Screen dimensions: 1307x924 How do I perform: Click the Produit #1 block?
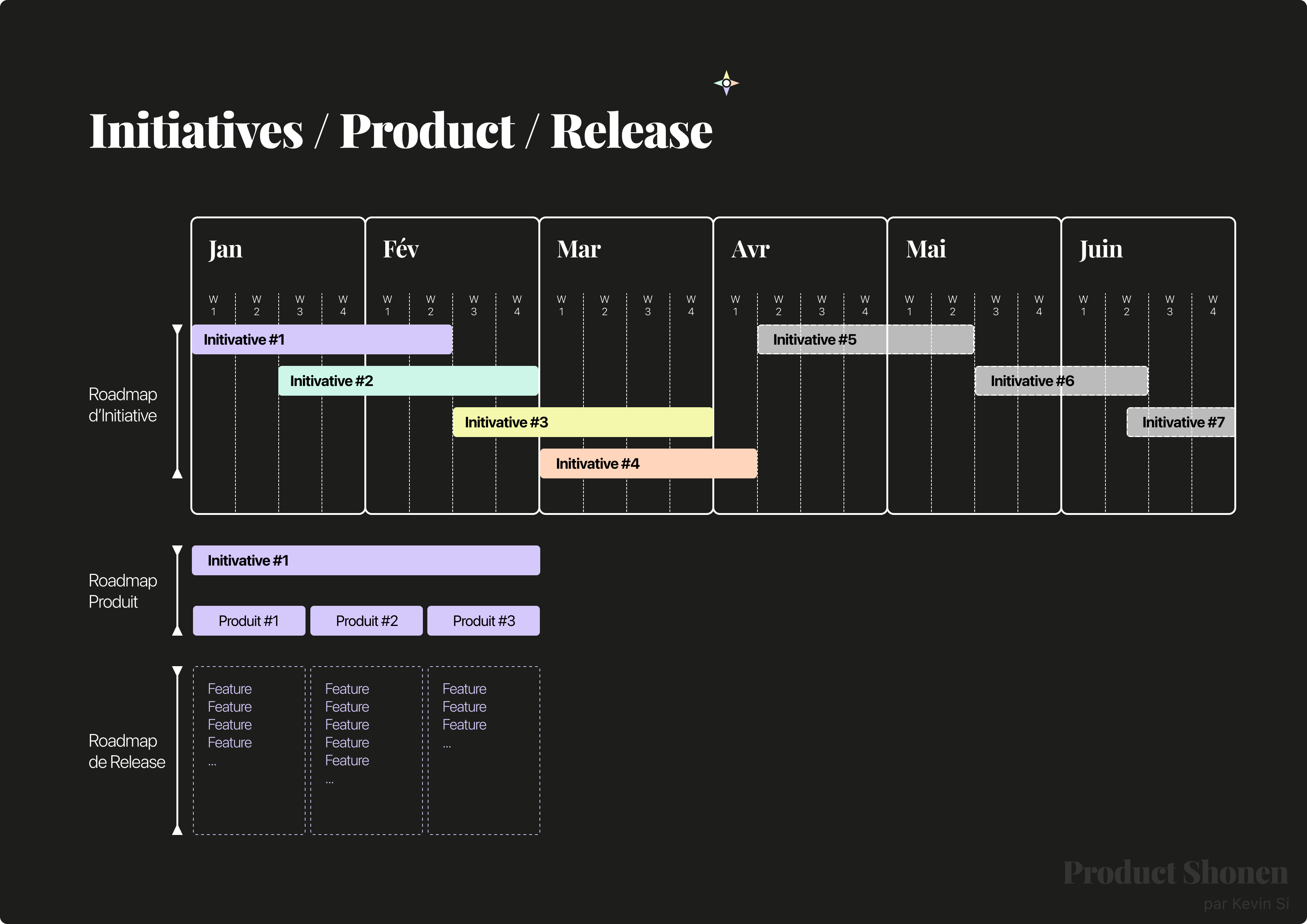click(249, 621)
